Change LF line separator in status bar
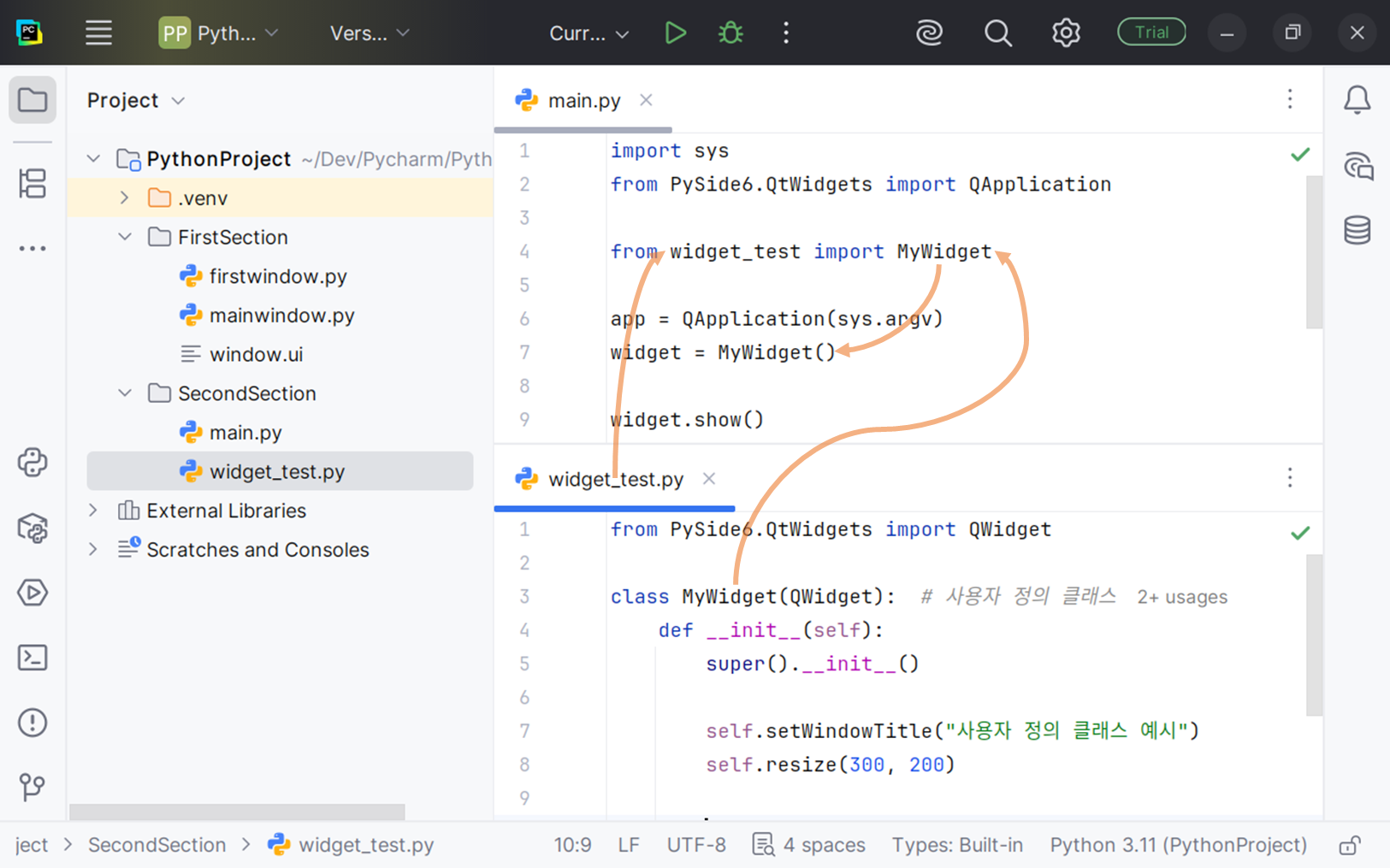Image resolution: width=1390 pixels, height=868 pixels. click(629, 845)
